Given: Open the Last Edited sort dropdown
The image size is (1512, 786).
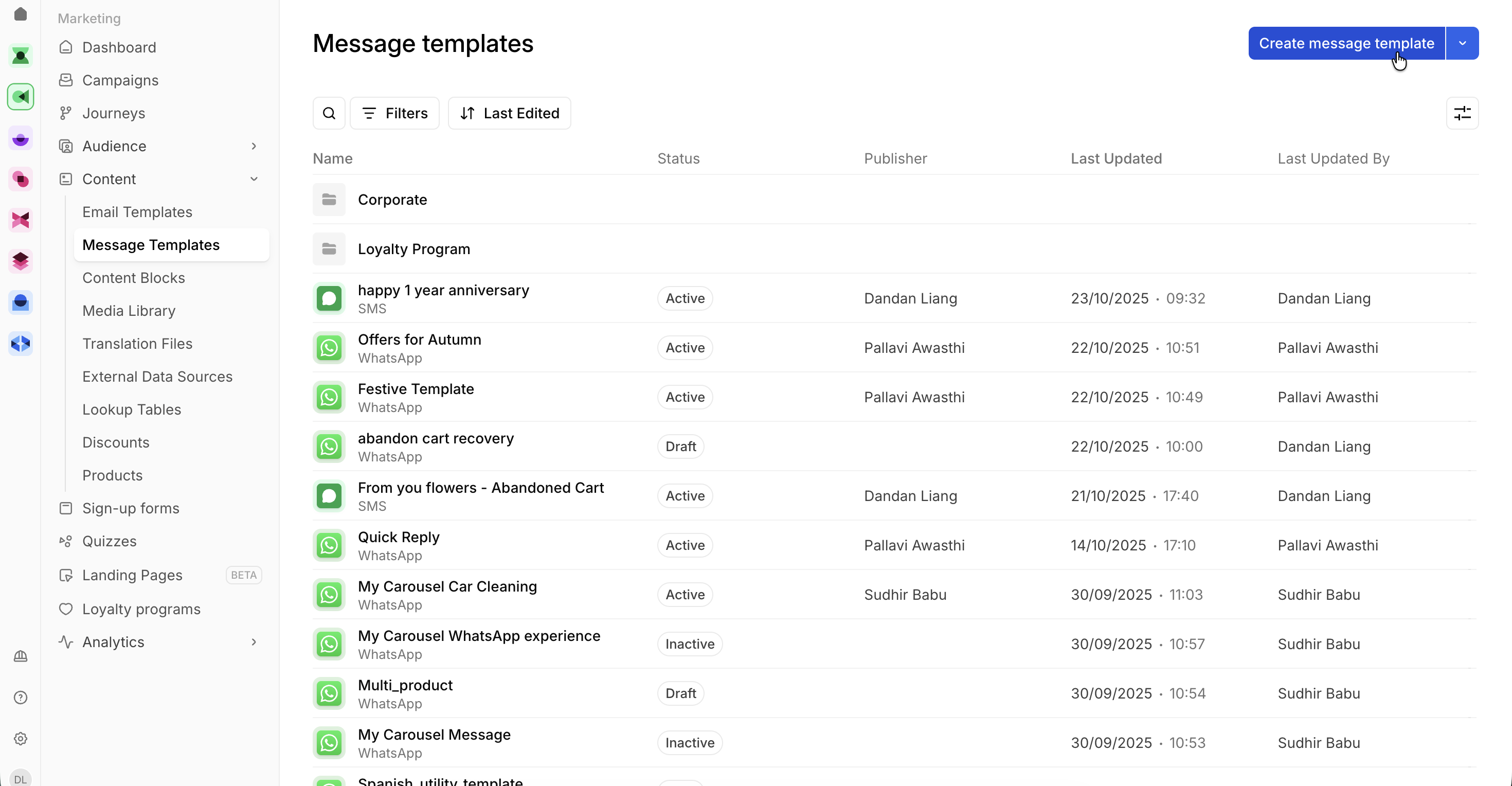Looking at the screenshot, I should pyautogui.click(x=509, y=113).
